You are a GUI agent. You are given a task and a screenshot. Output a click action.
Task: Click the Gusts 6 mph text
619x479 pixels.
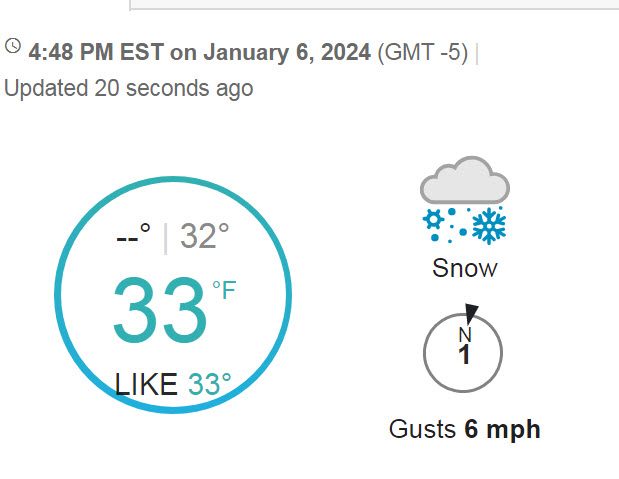pyautogui.click(x=465, y=429)
